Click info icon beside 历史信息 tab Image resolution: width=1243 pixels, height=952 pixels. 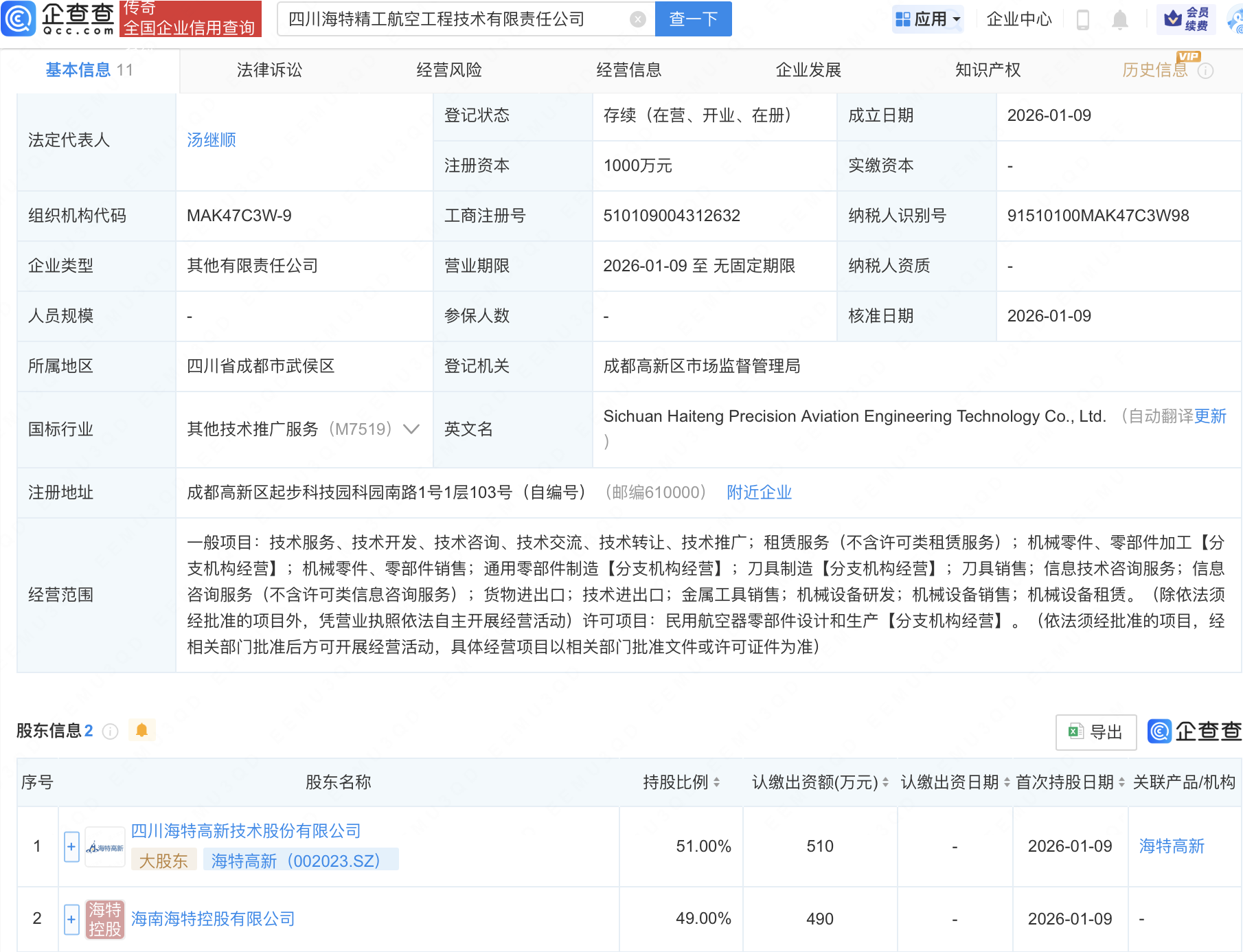tap(1205, 71)
